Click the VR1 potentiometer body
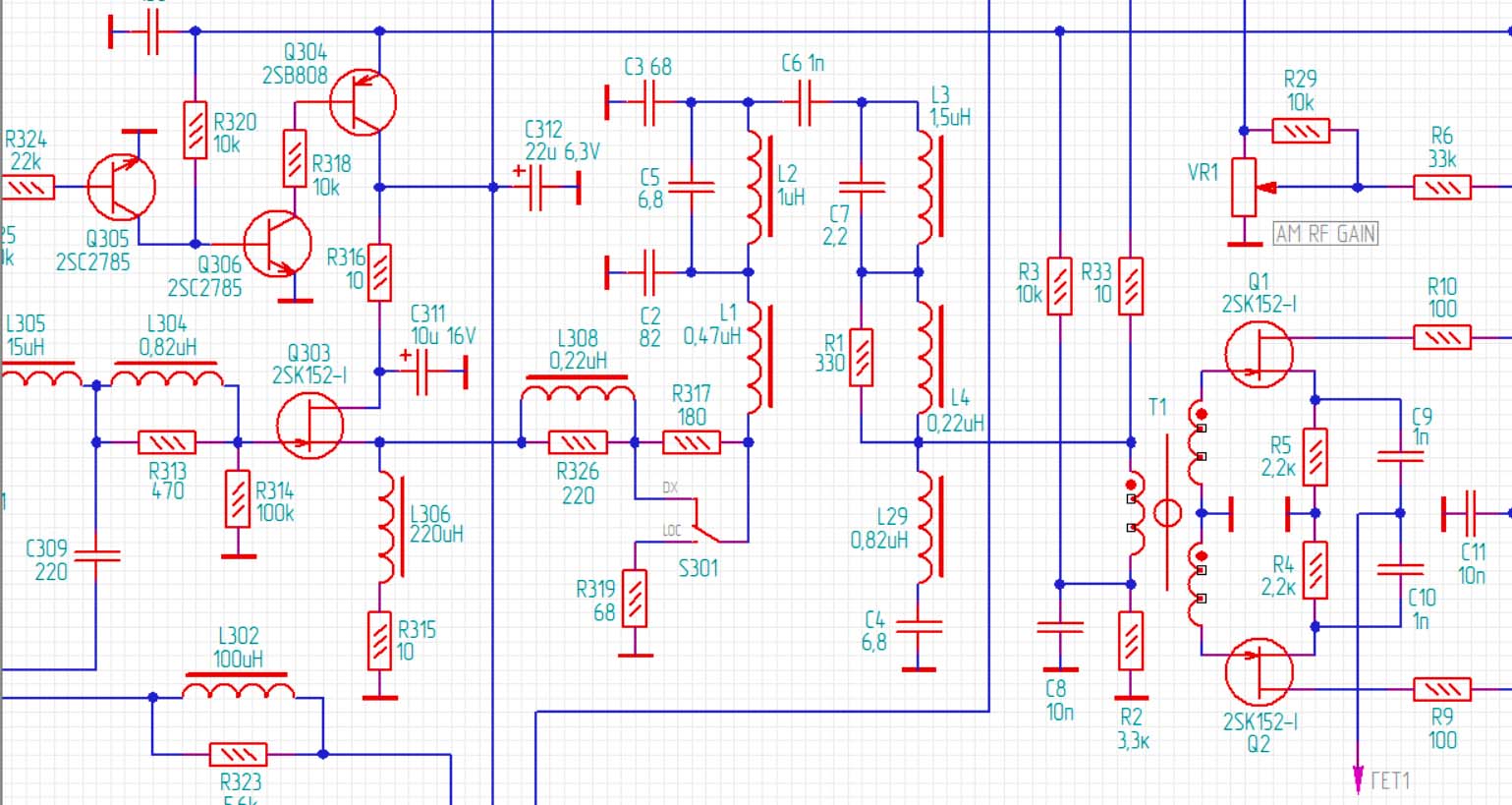The width and height of the screenshot is (1512, 805). point(1244,187)
